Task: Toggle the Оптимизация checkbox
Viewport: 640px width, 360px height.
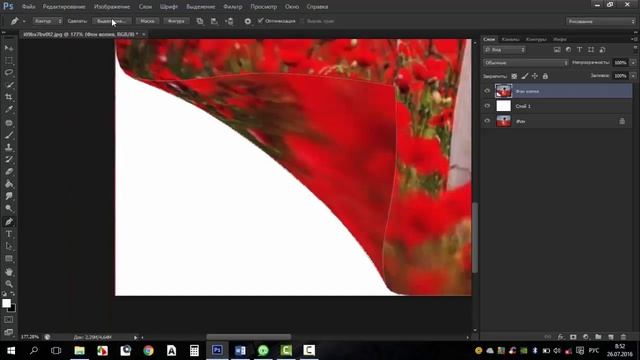Action: [x=260, y=21]
